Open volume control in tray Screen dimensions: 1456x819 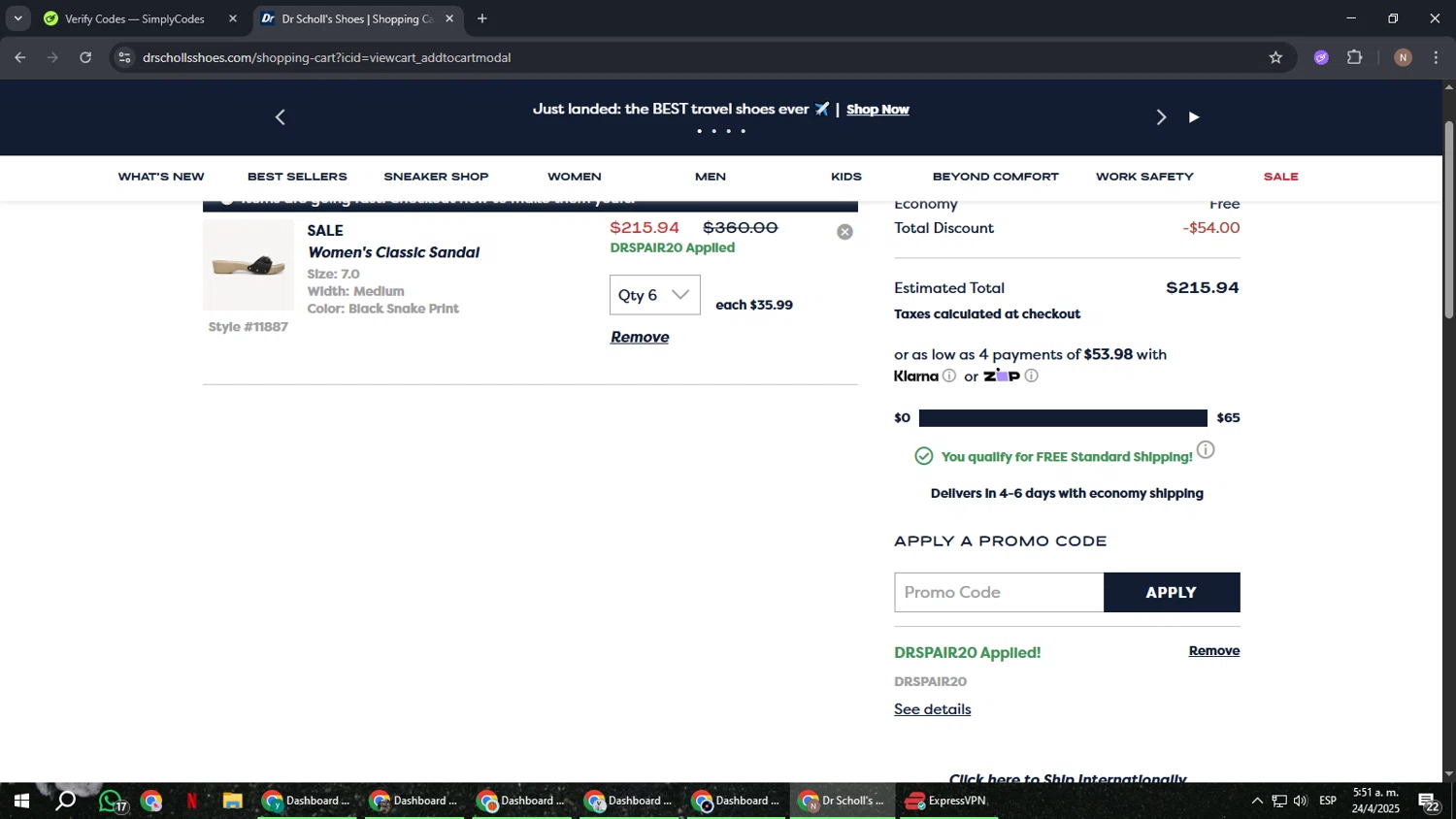pos(1301,802)
